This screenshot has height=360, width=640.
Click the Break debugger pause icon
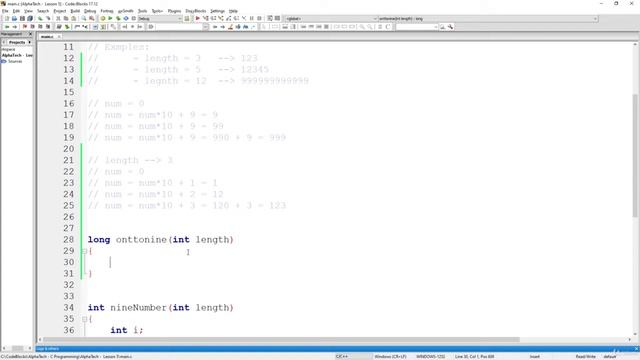pyautogui.click(x=251, y=18)
